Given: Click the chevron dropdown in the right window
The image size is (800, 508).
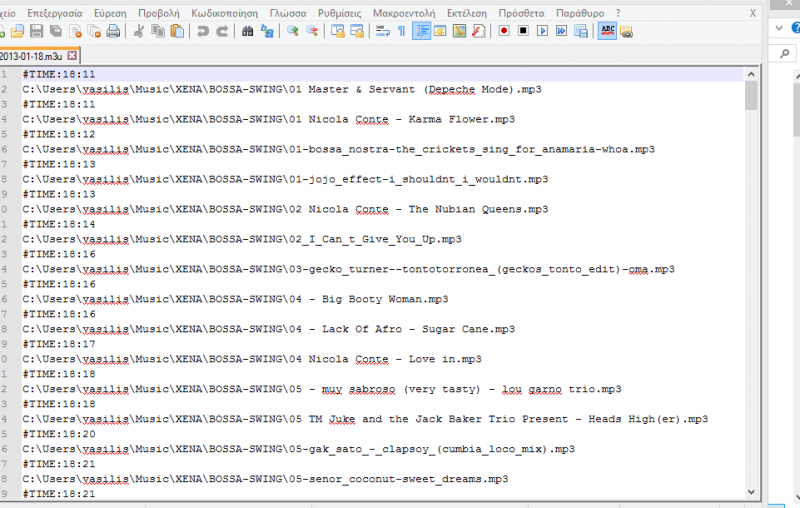Looking at the screenshot, I should [x=779, y=28].
